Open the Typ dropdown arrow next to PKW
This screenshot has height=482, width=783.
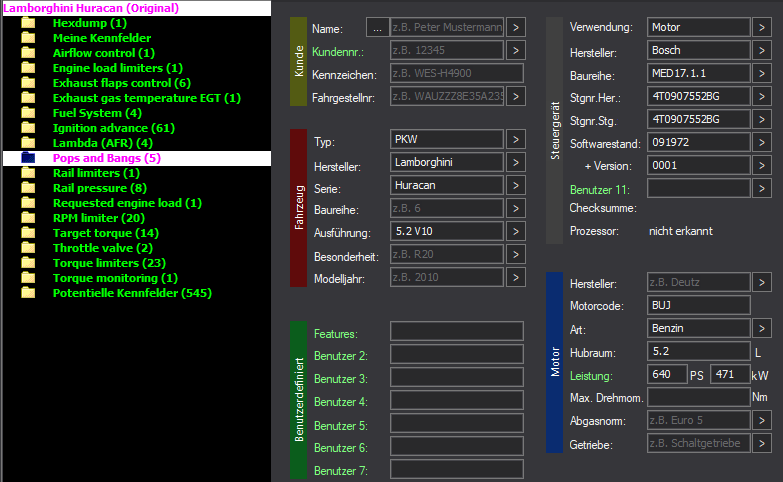coord(515,140)
